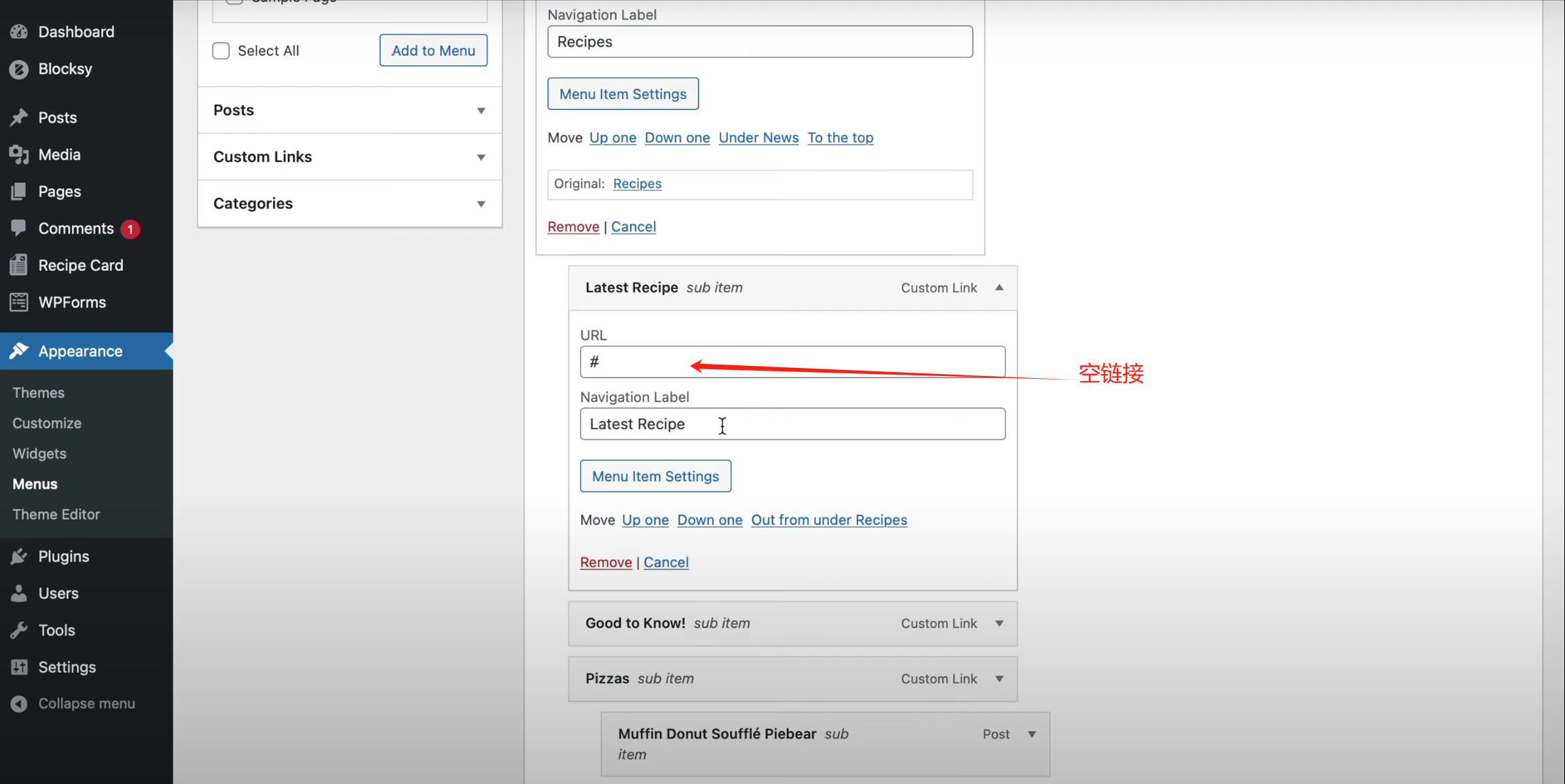Open Menus under Appearance
1565x784 pixels.
point(34,483)
